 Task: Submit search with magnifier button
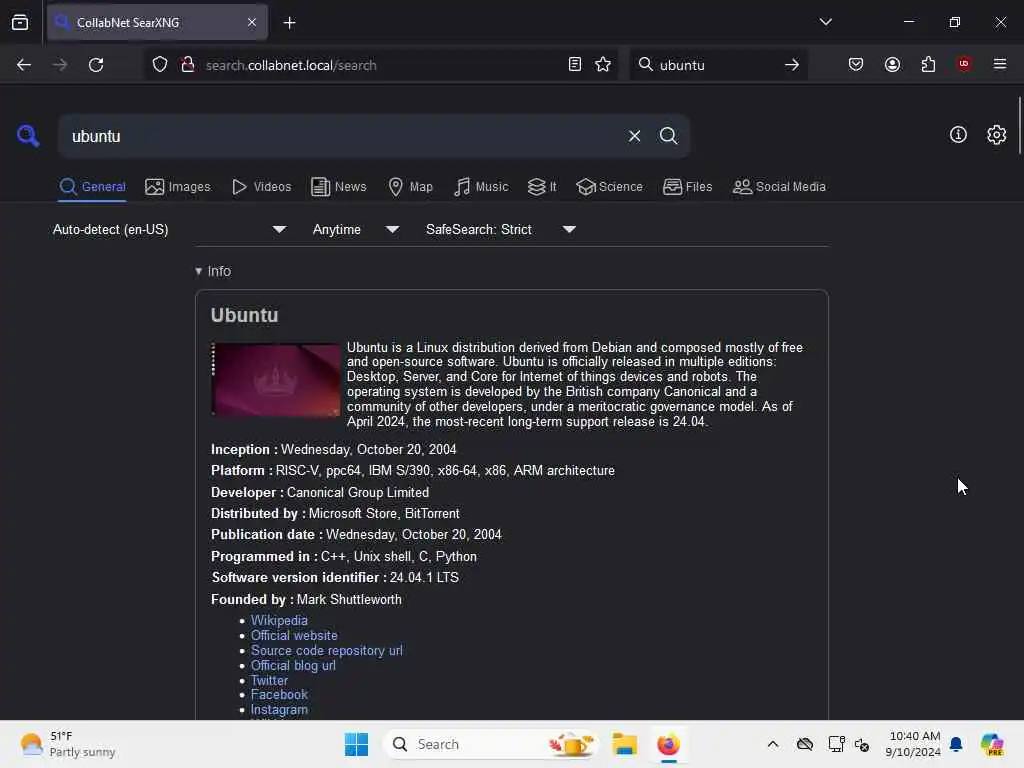(668, 136)
